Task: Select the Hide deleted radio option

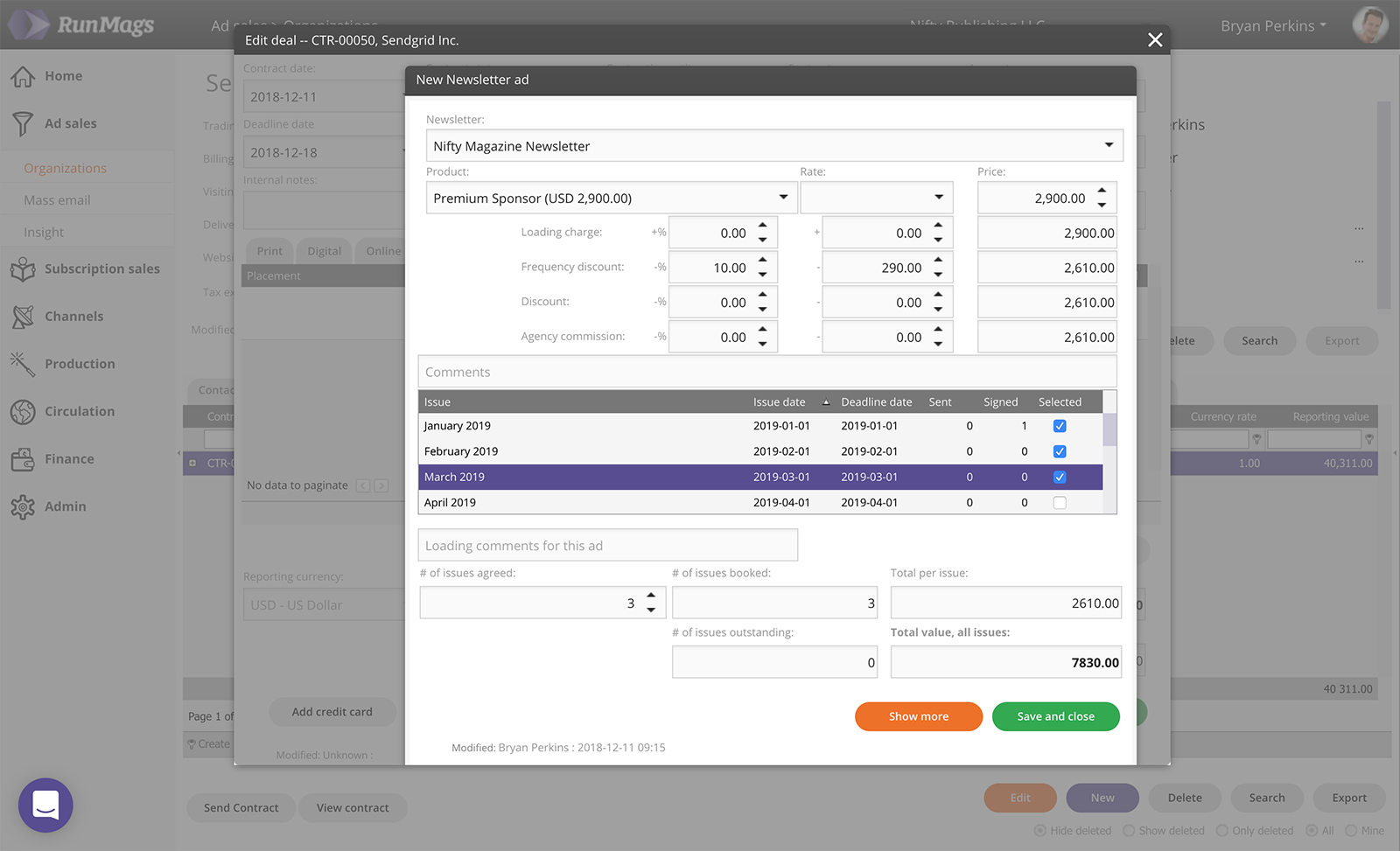Action: click(1040, 830)
